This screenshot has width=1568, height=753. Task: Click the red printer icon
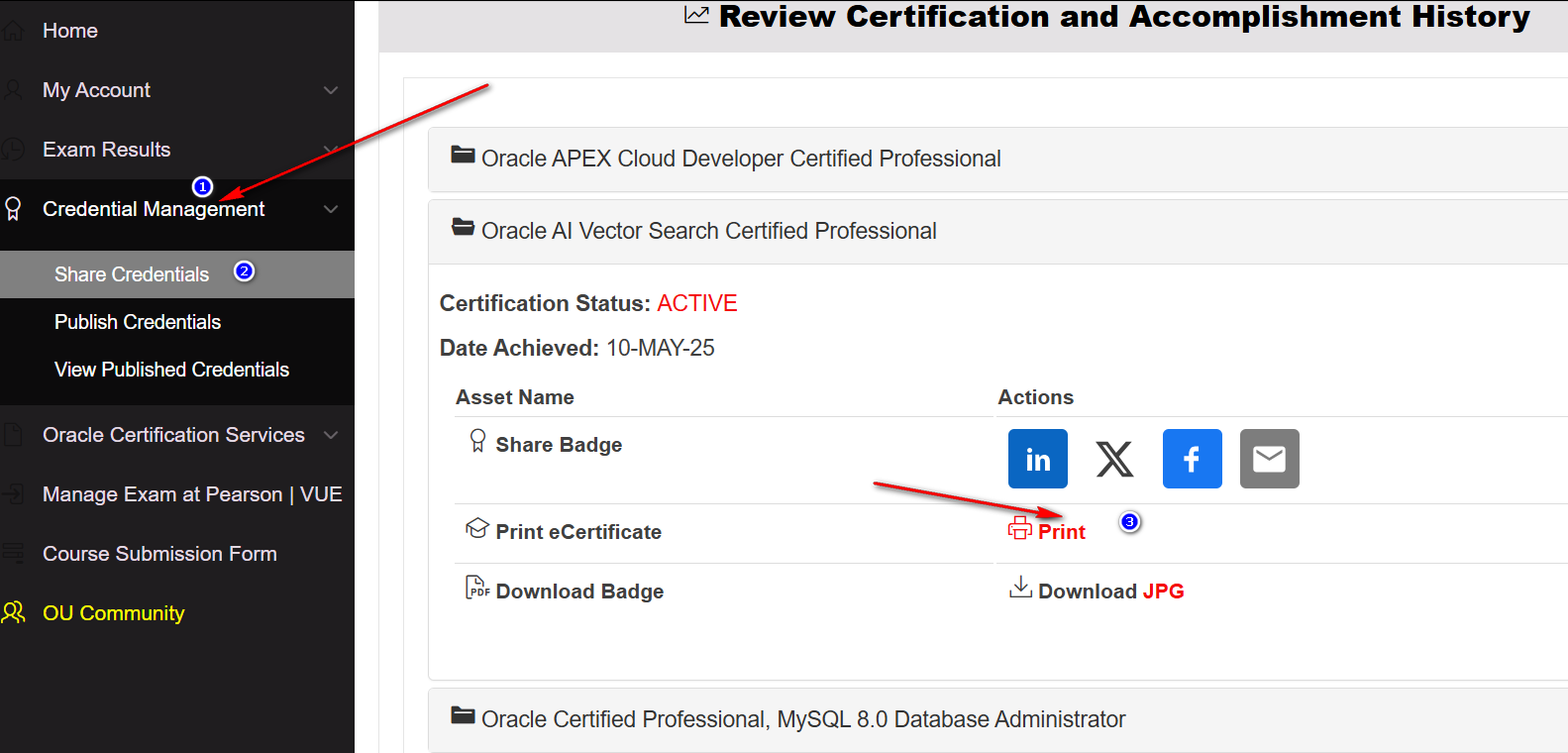(1019, 529)
